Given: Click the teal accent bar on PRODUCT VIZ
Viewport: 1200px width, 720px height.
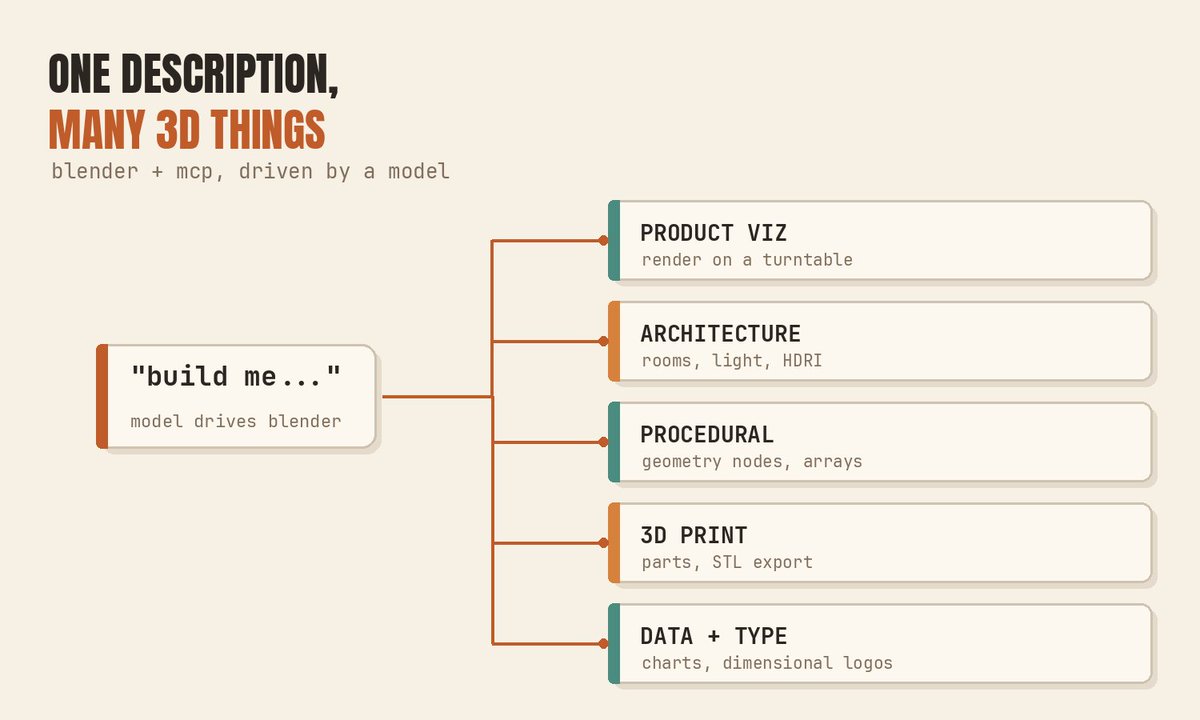Looking at the screenshot, I should click(614, 240).
